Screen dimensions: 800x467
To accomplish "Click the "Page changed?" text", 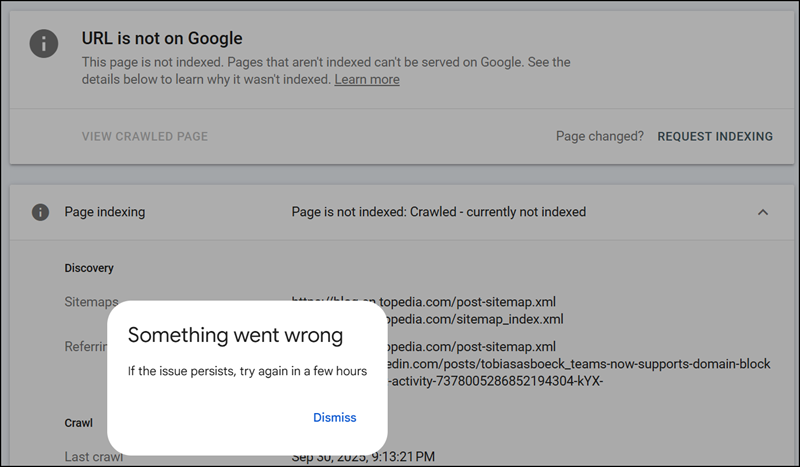I will point(600,136).
